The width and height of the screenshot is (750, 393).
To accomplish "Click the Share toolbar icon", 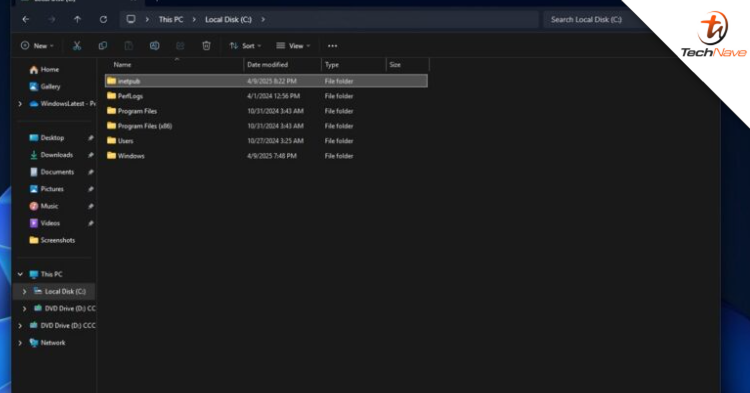I will coord(180,46).
